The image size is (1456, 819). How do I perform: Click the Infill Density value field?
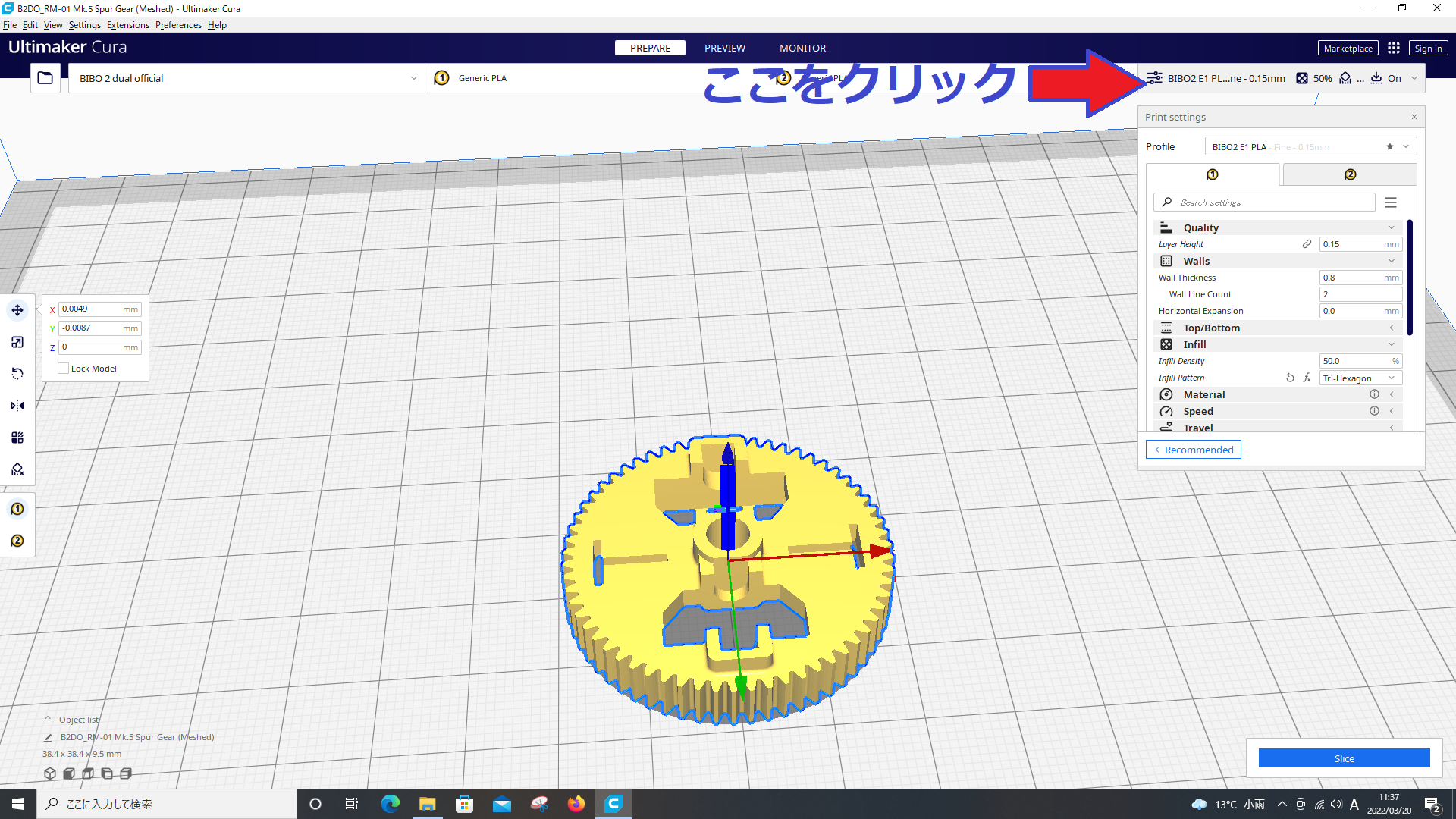(1360, 361)
